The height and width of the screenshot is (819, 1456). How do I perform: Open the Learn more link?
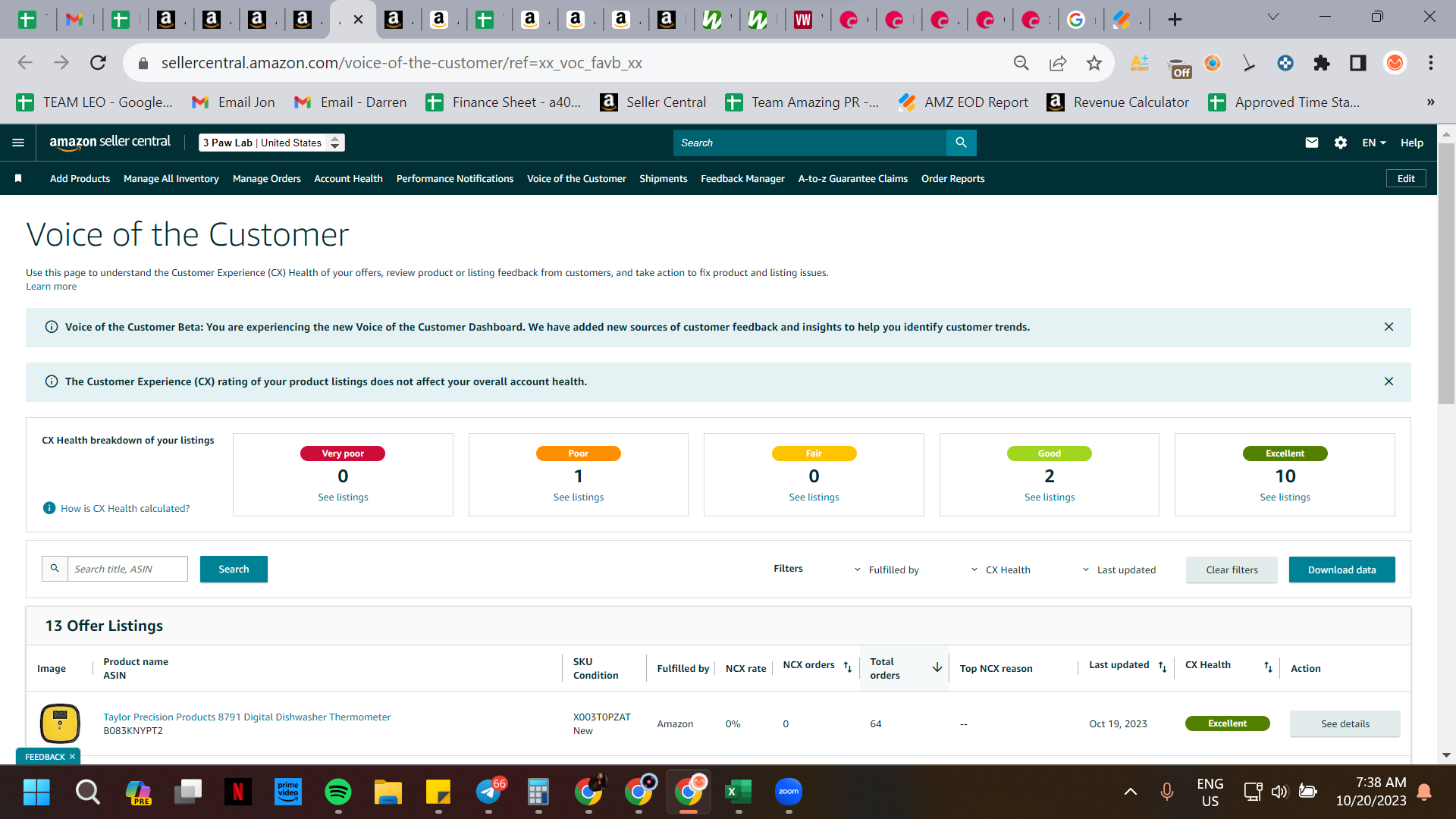(x=52, y=287)
